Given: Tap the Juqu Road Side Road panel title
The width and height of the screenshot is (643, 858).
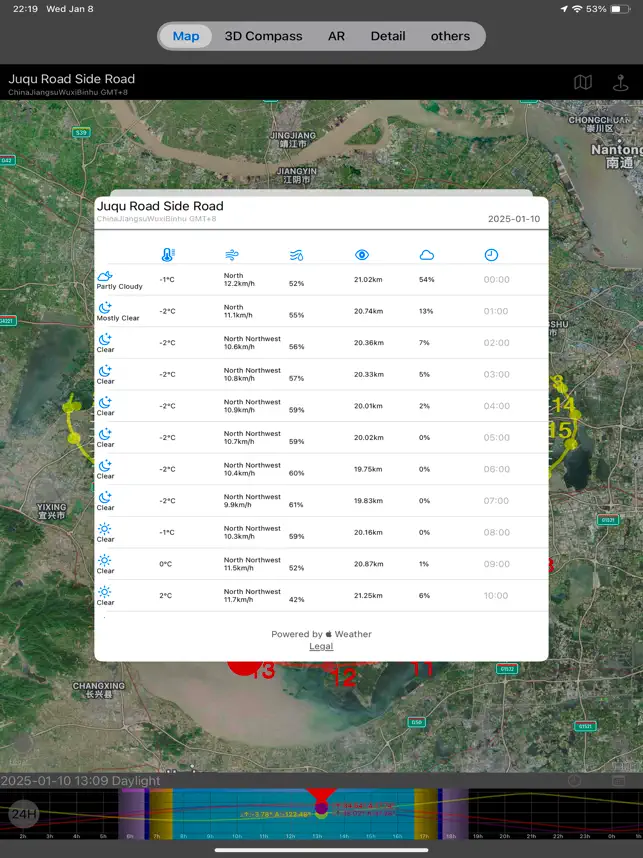Looking at the screenshot, I should point(160,206).
